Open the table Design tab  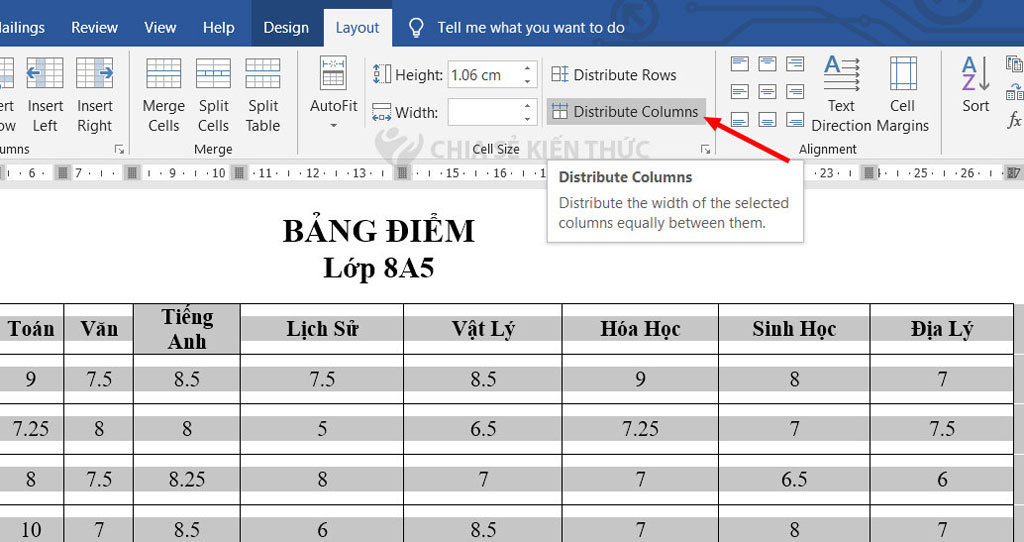click(286, 27)
